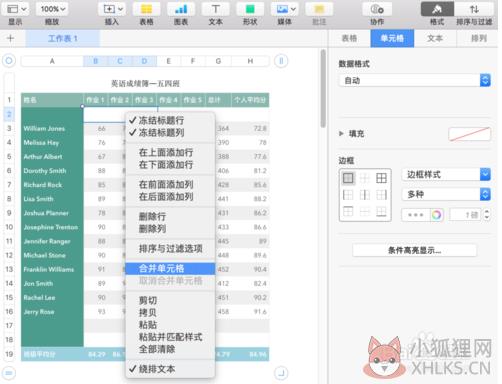Toggle 冻结标题行 in the context menu
Screen dimensions: 502x384
(x=170, y=120)
